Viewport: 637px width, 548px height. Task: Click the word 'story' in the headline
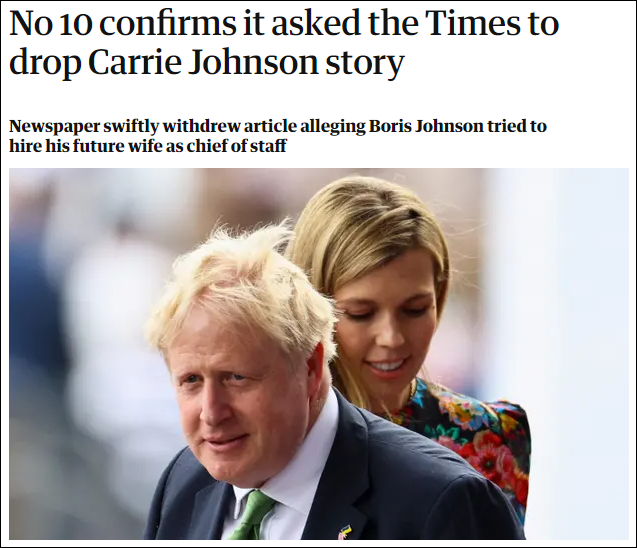[x=364, y=63]
